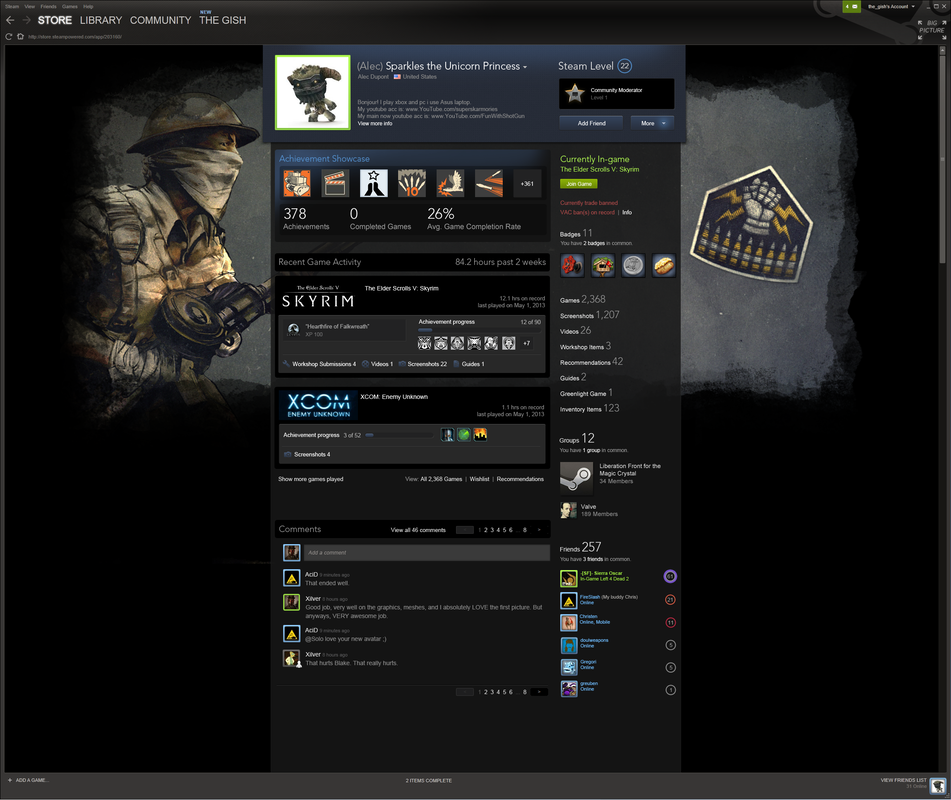Open the Community Moderator star badge
951x800 pixels.
click(x=574, y=94)
